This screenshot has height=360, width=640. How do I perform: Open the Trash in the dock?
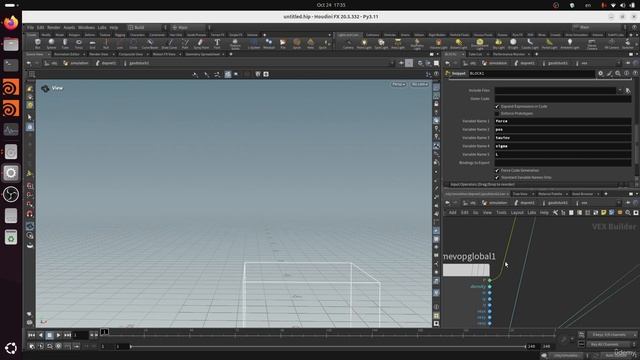click(11, 237)
